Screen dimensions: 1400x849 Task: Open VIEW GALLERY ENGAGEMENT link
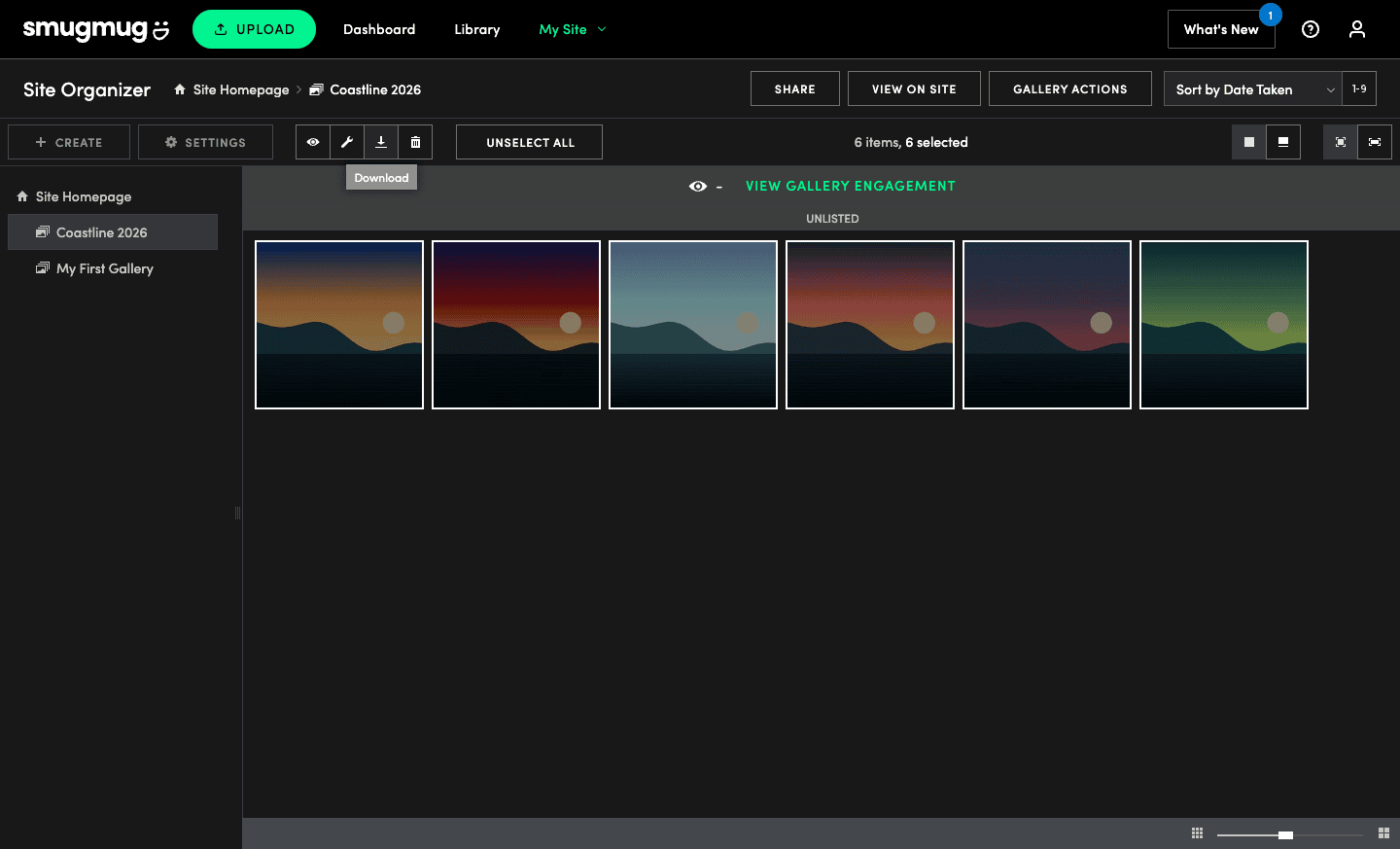851,186
